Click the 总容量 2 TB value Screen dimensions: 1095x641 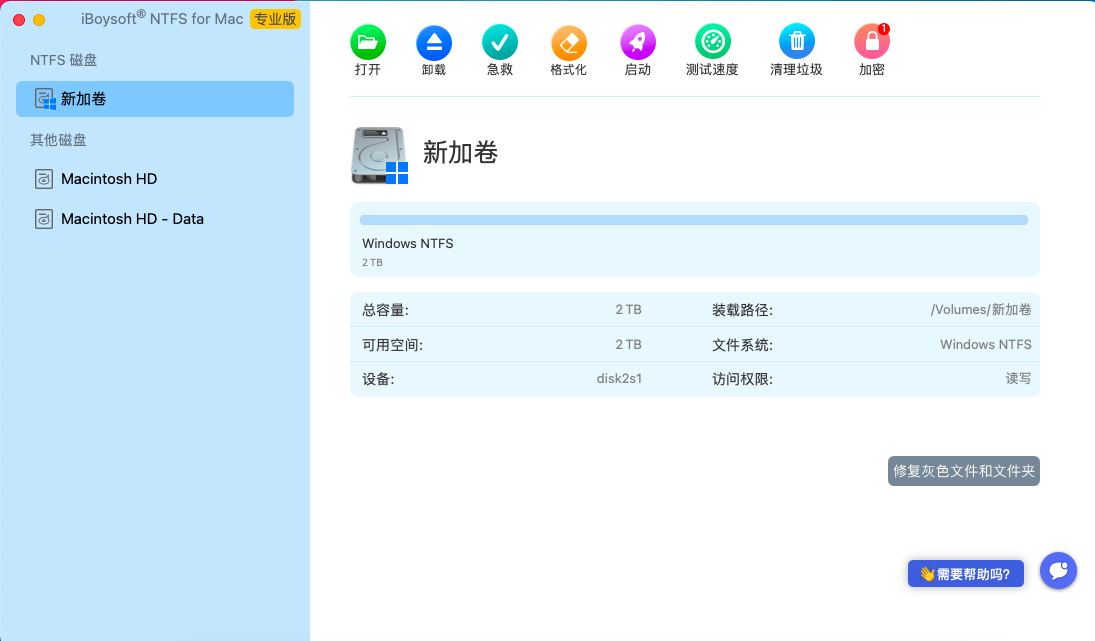tap(628, 309)
